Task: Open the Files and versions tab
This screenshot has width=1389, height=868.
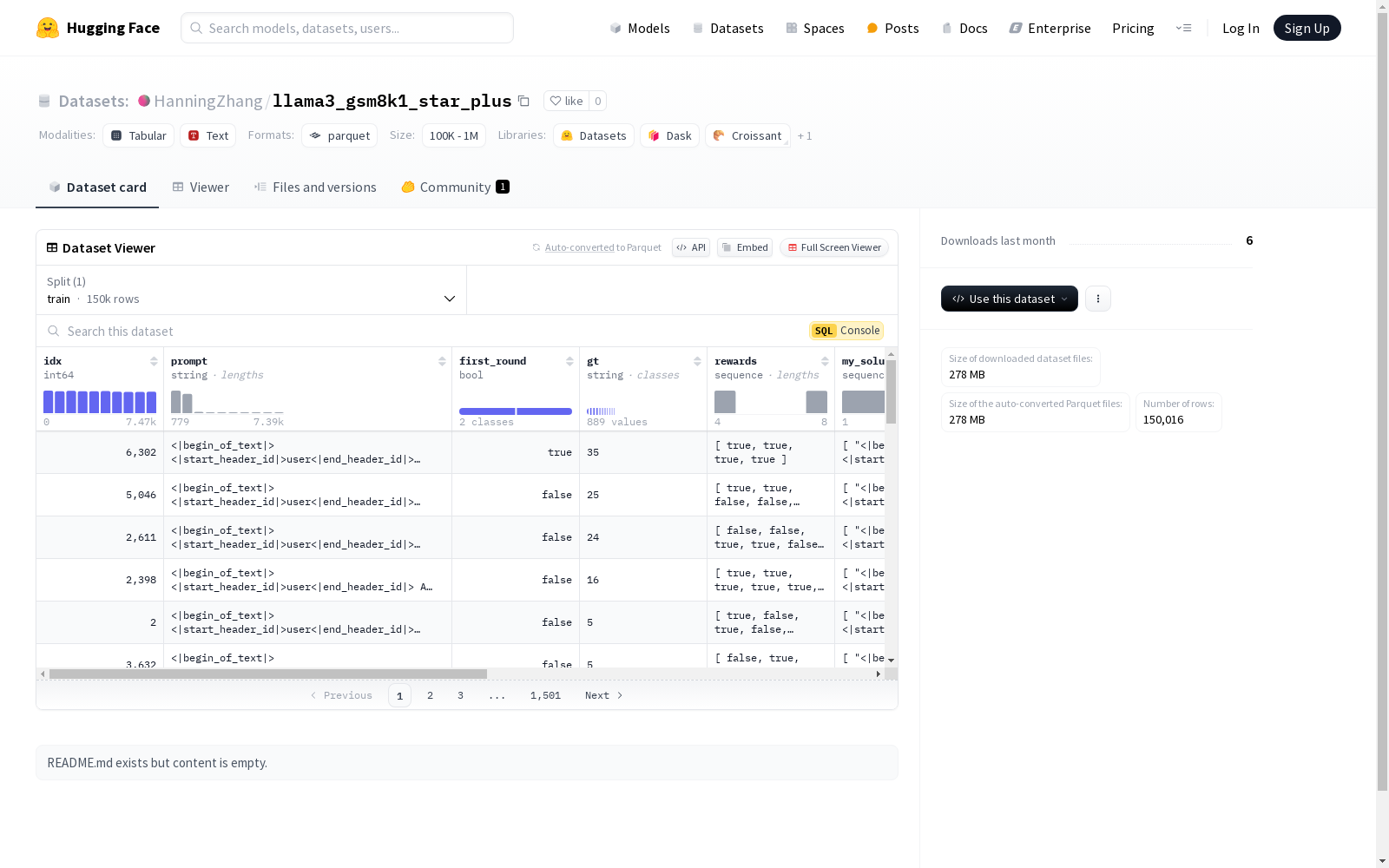Action: pos(315,187)
